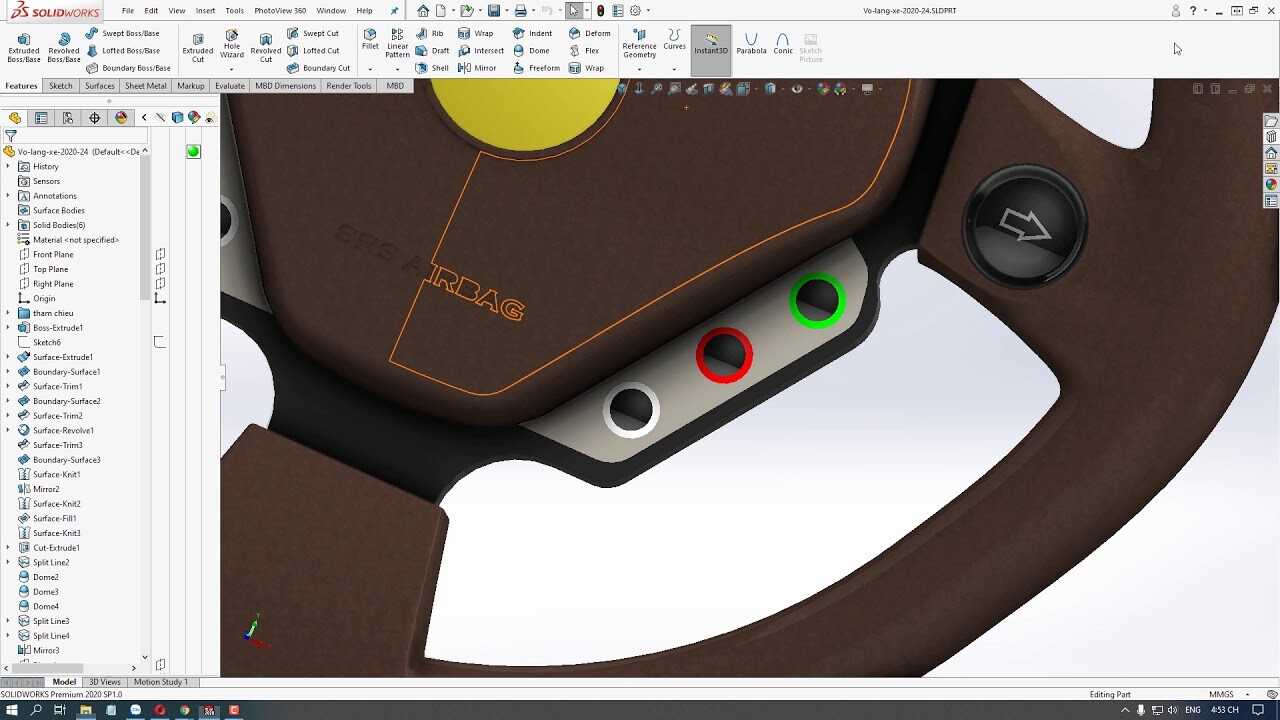Switch to the Render Tools tab
Screen dimensions: 1280x720
click(x=348, y=86)
